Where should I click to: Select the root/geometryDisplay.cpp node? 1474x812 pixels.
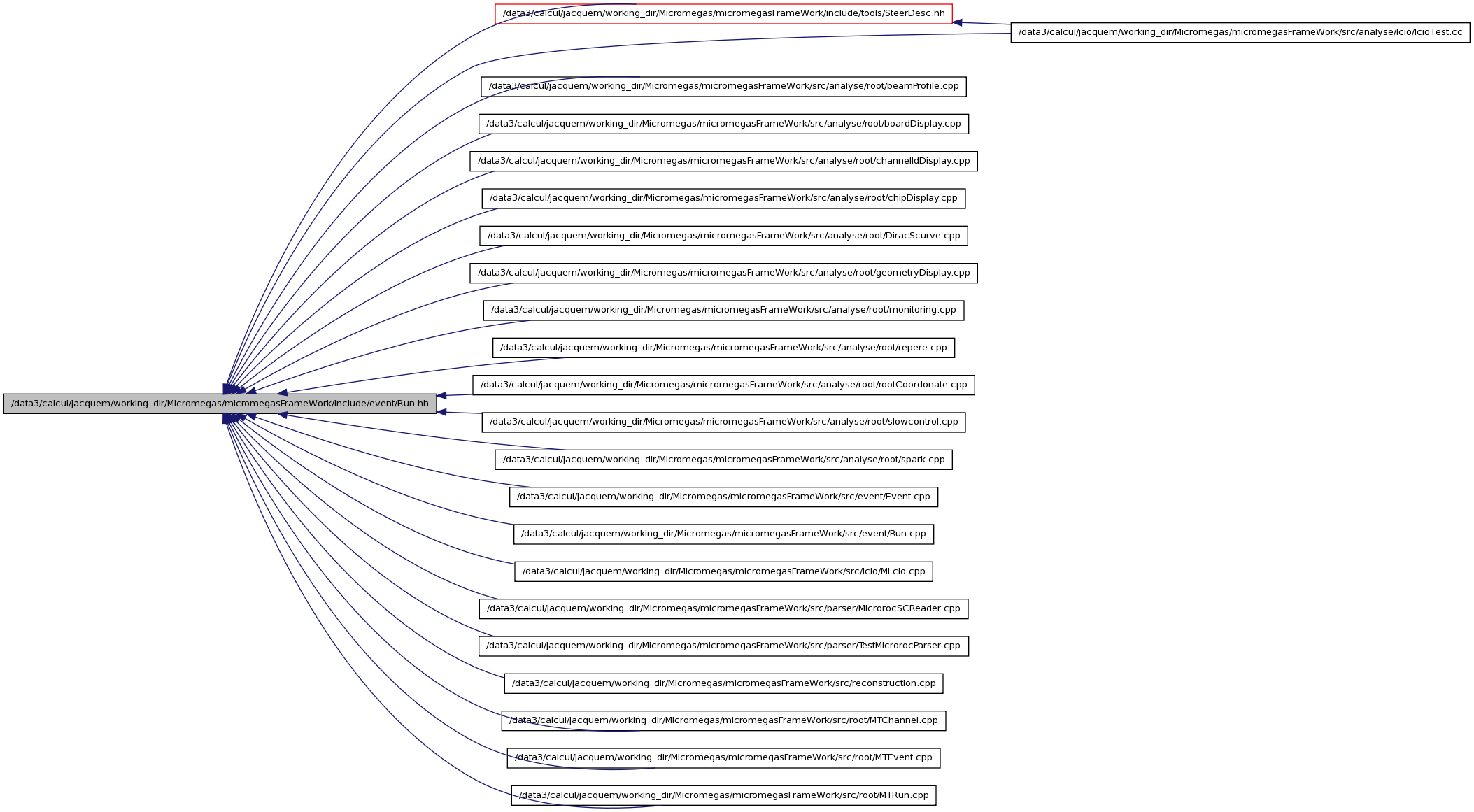723,273
